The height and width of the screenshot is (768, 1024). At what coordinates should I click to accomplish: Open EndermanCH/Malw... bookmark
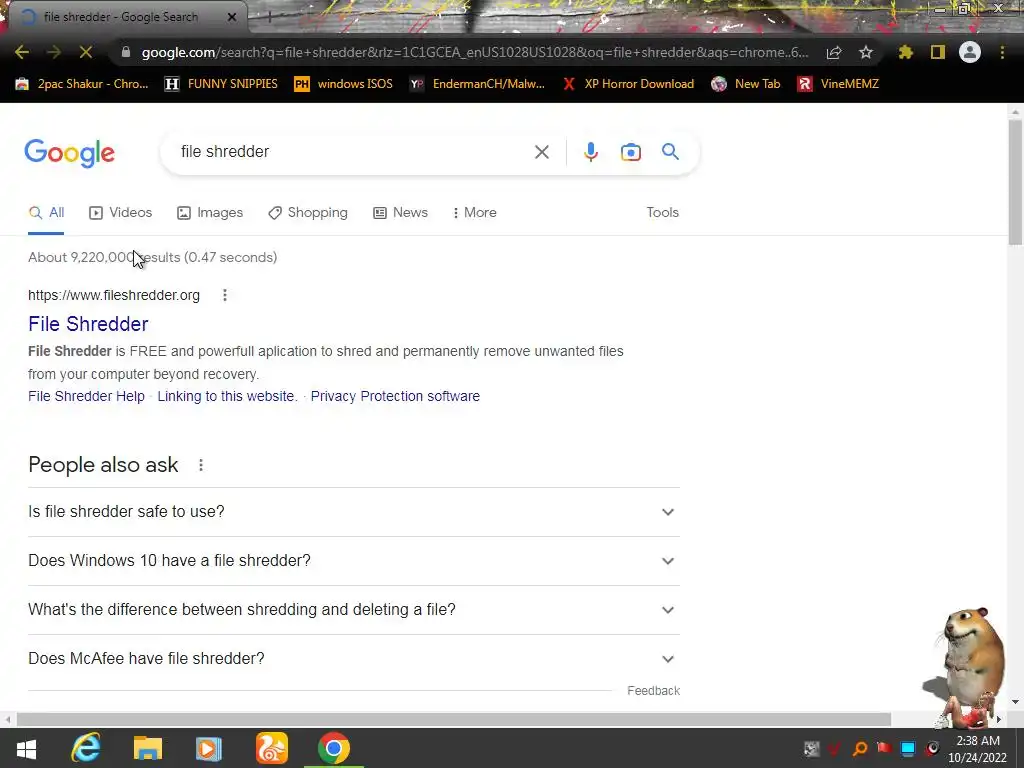pyautogui.click(x=477, y=84)
